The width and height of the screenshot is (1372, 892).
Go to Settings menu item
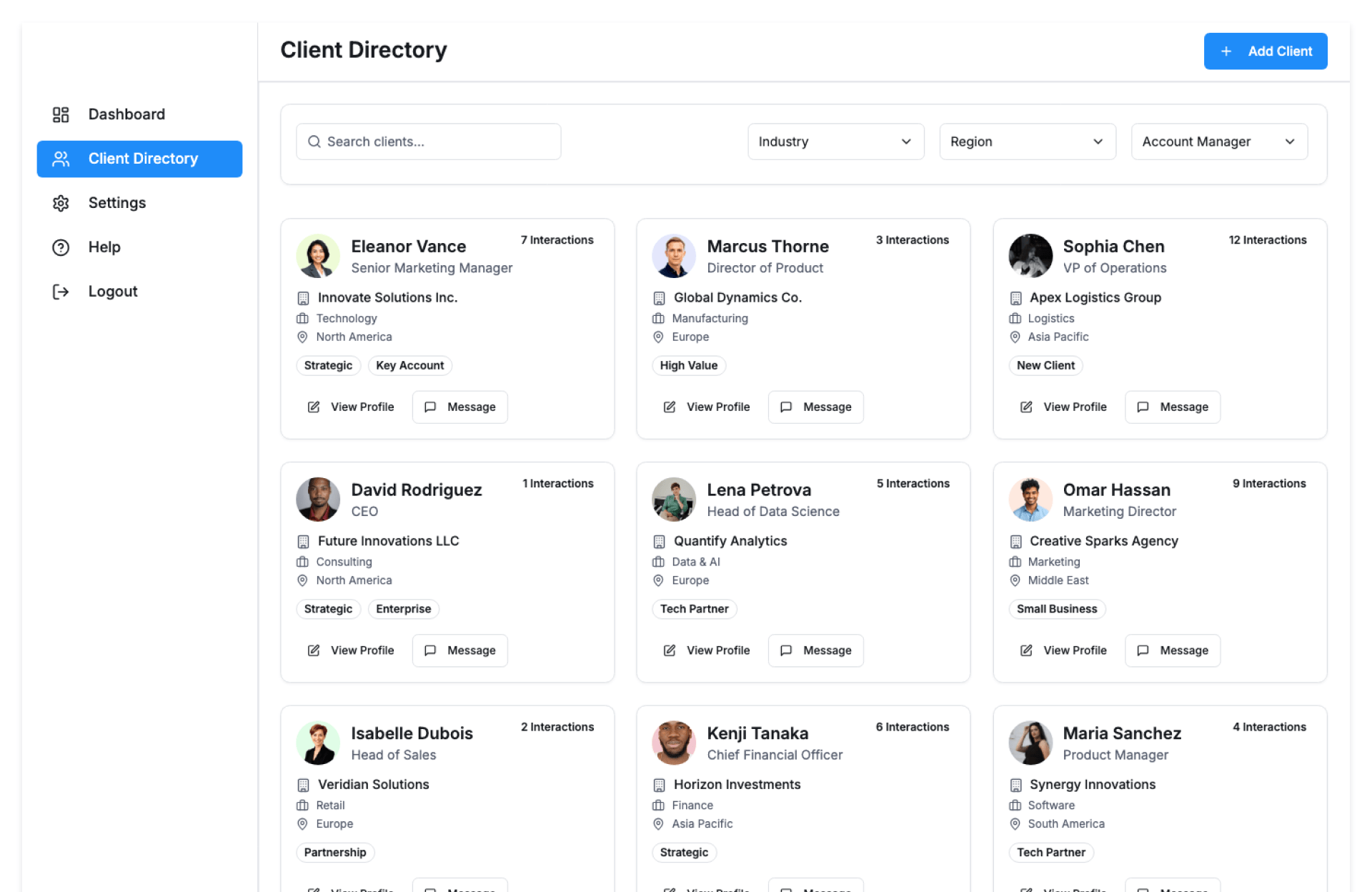[116, 203]
